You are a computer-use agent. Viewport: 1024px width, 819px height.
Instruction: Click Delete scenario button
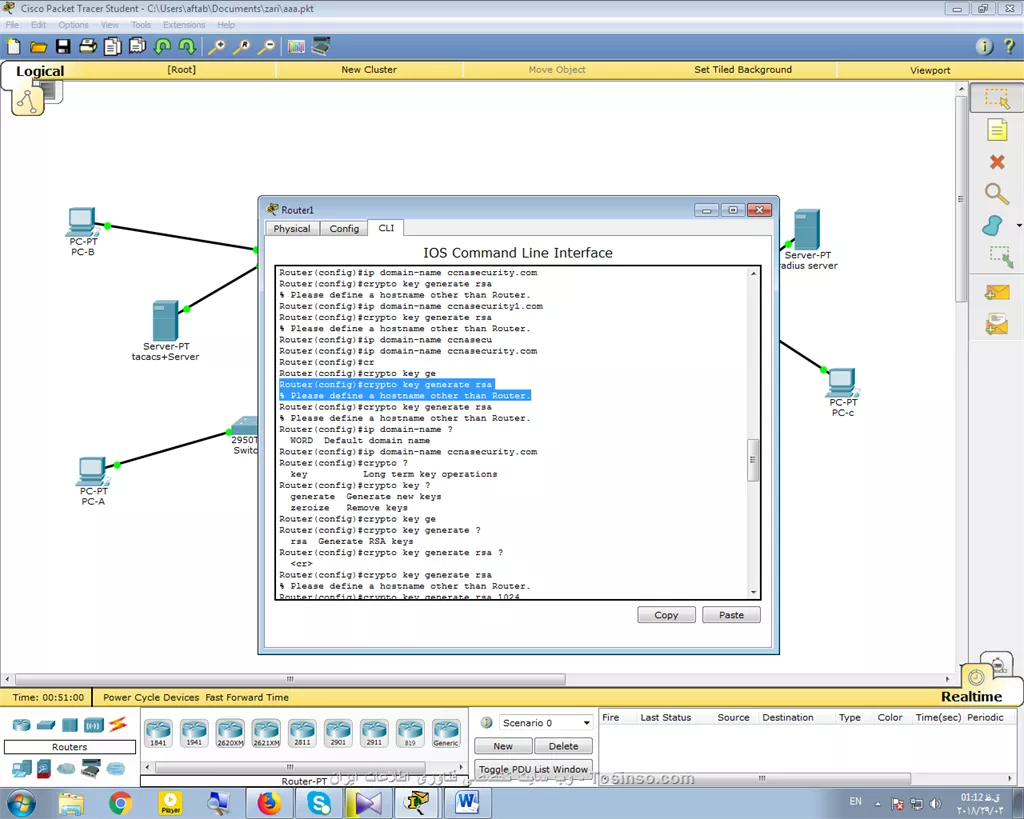pyautogui.click(x=563, y=746)
